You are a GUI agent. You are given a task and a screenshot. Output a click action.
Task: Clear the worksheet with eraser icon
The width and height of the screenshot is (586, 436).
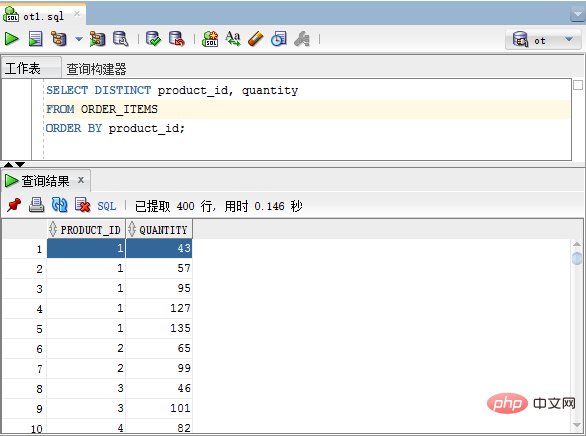256,39
